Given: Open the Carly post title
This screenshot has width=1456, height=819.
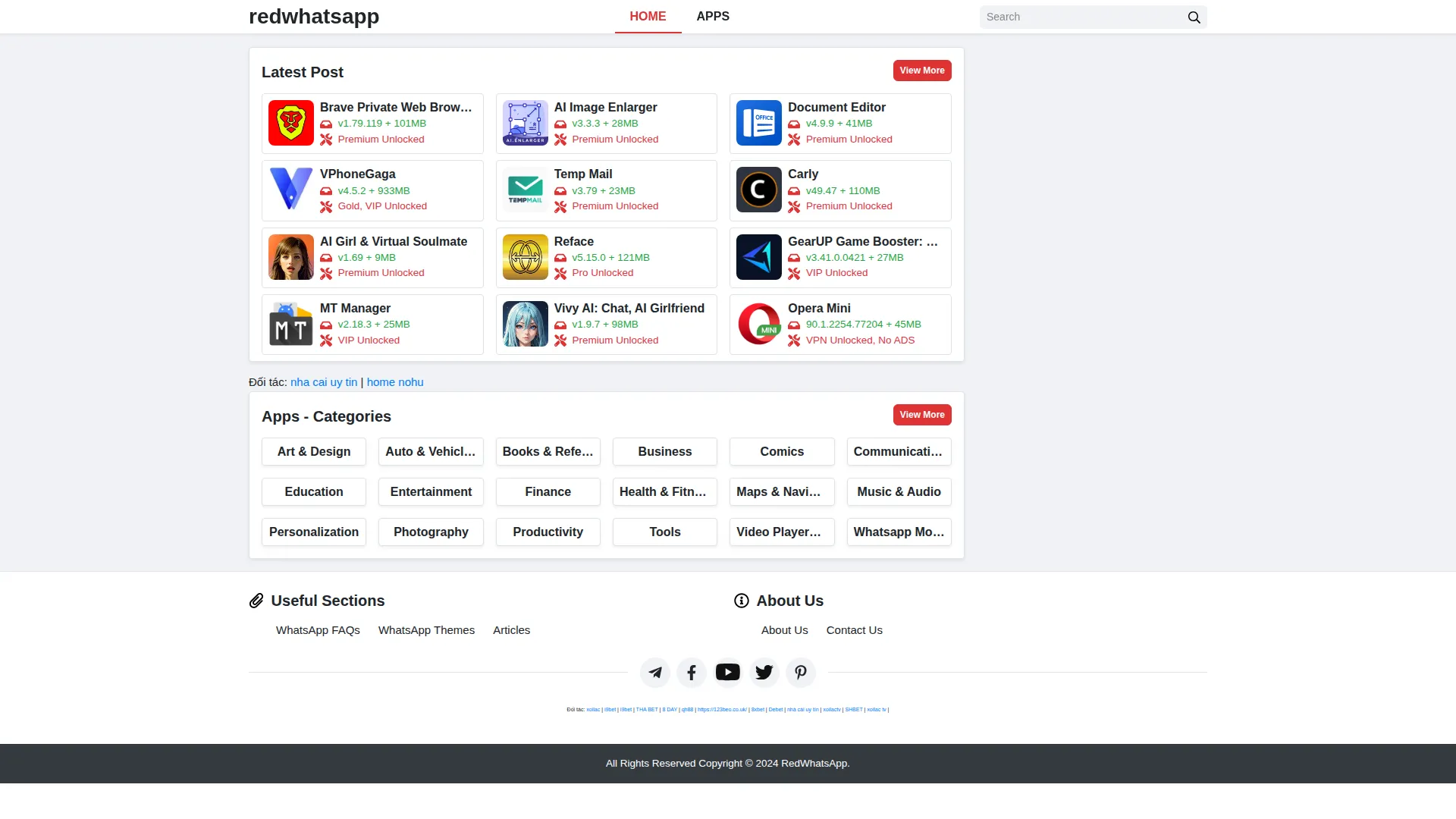Looking at the screenshot, I should coord(803,174).
